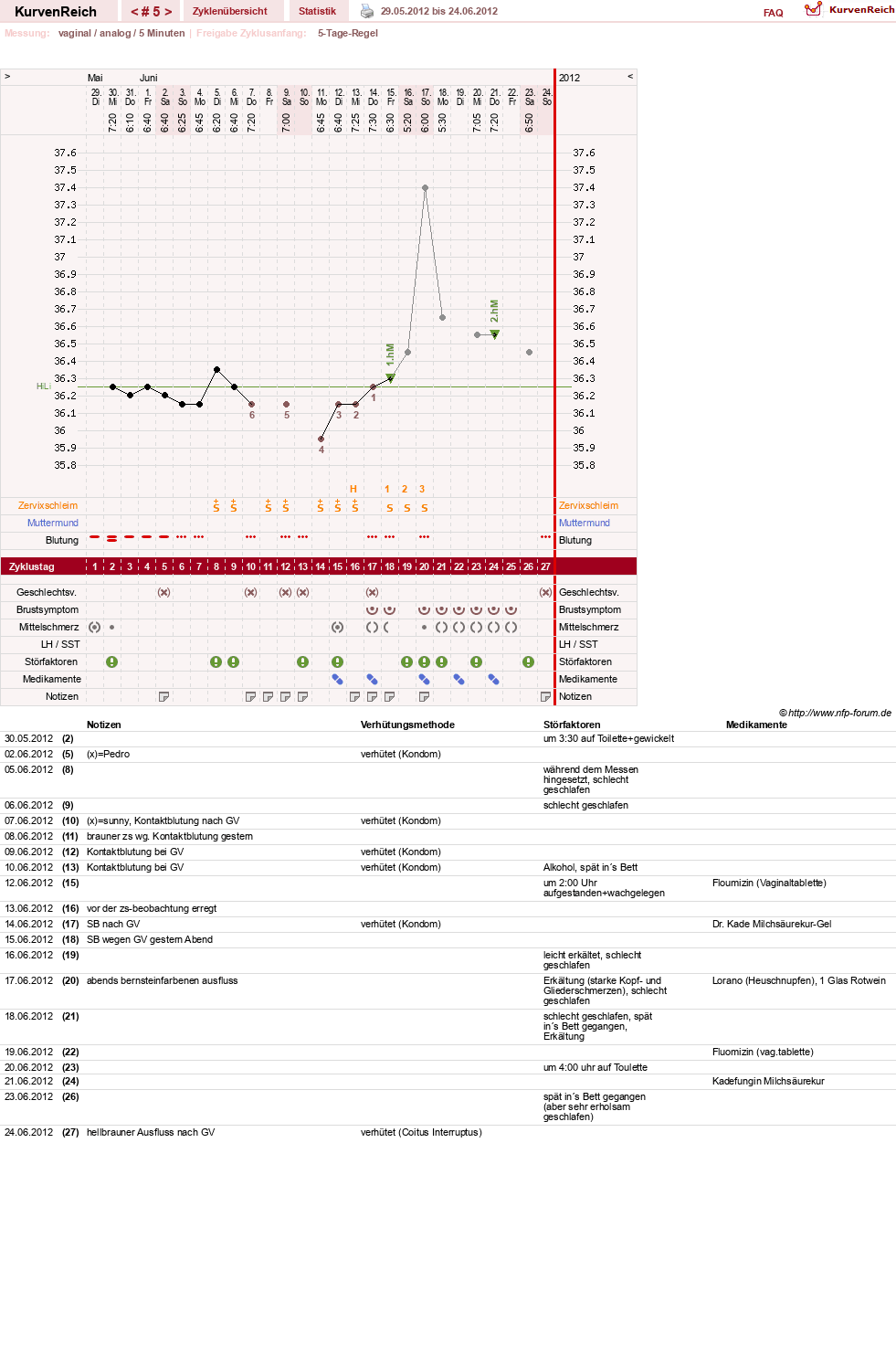
Task: Open the Notizen note icon on cycle day 20
Action: point(425,696)
